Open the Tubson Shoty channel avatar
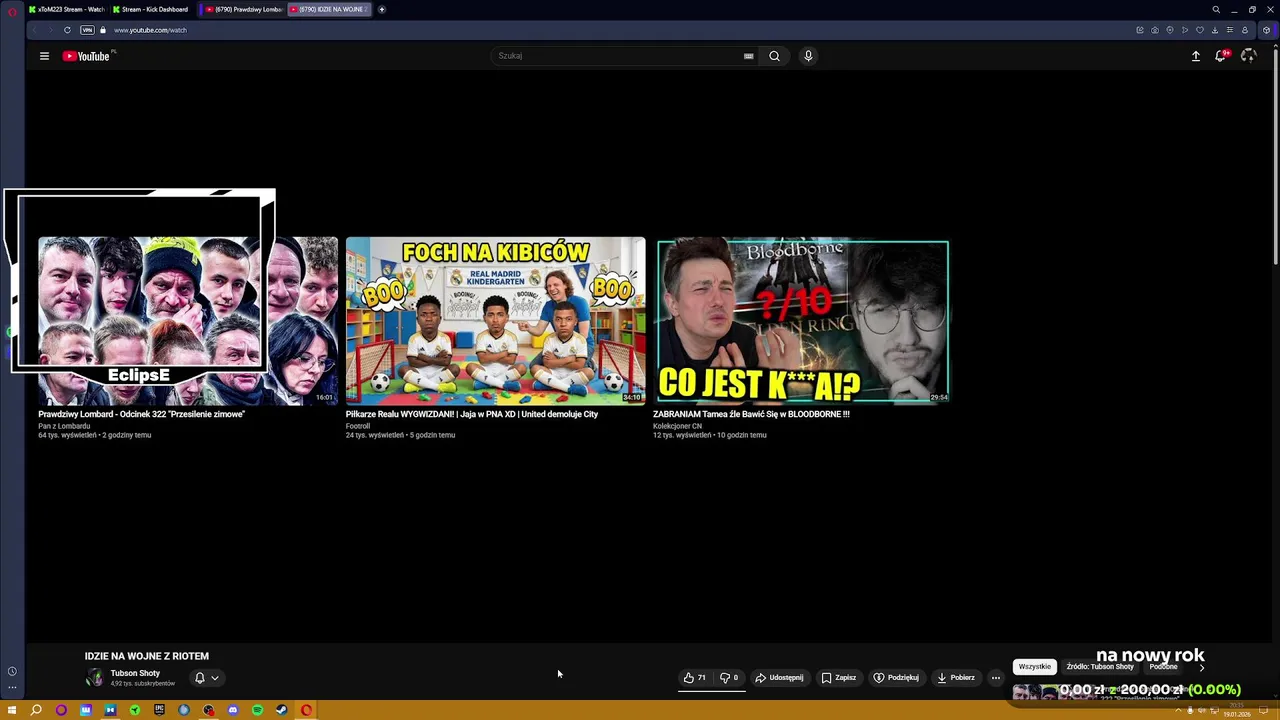The width and height of the screenshot is (1280, 720). point(95,678)
